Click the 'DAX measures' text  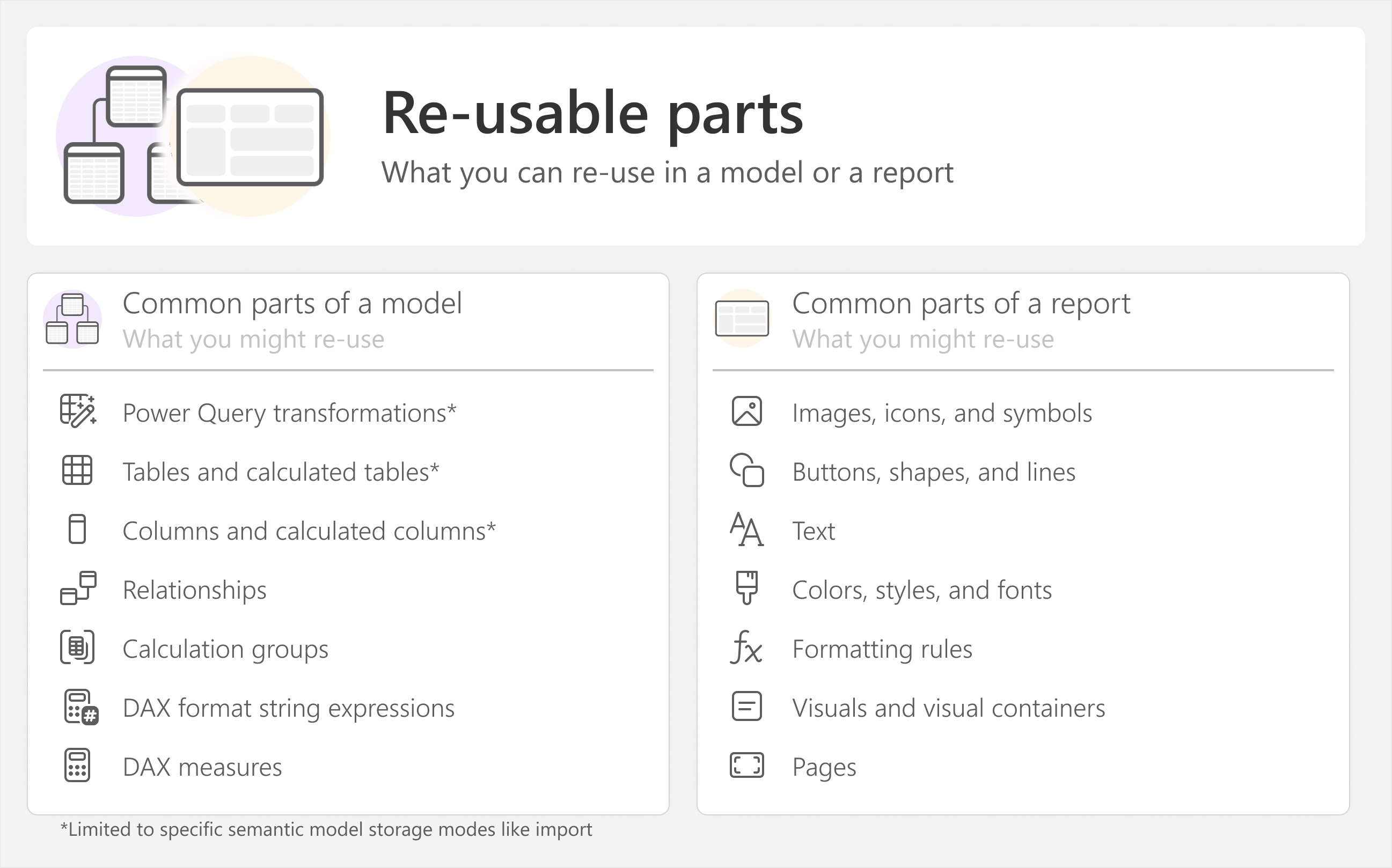(202, 767)
